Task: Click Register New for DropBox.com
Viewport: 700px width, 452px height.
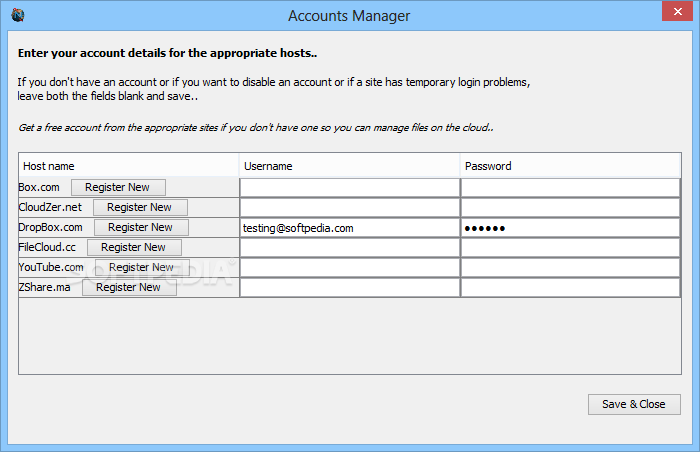Action: click(x=141, y=227)
